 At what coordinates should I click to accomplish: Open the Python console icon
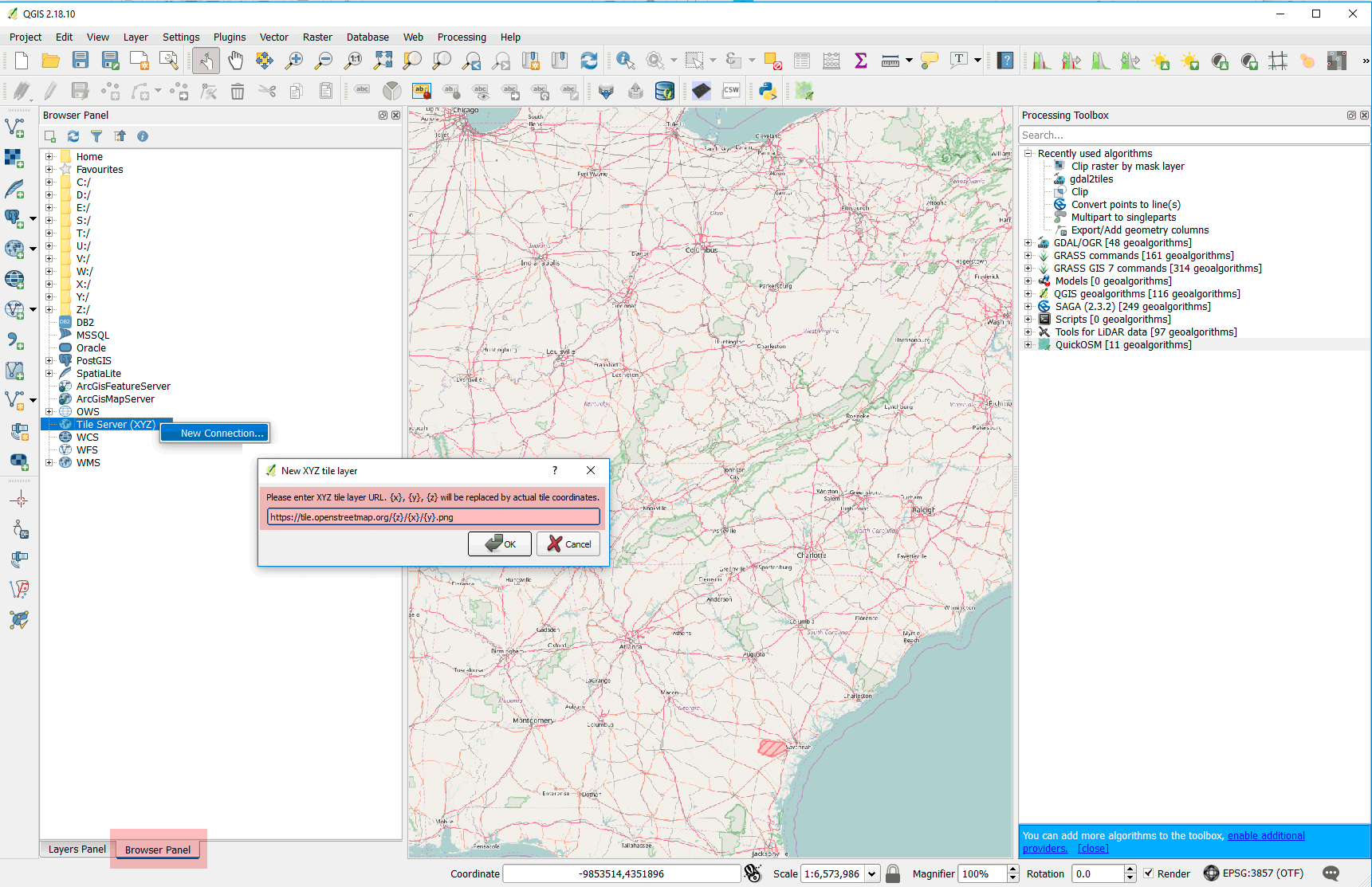(768, 92)
